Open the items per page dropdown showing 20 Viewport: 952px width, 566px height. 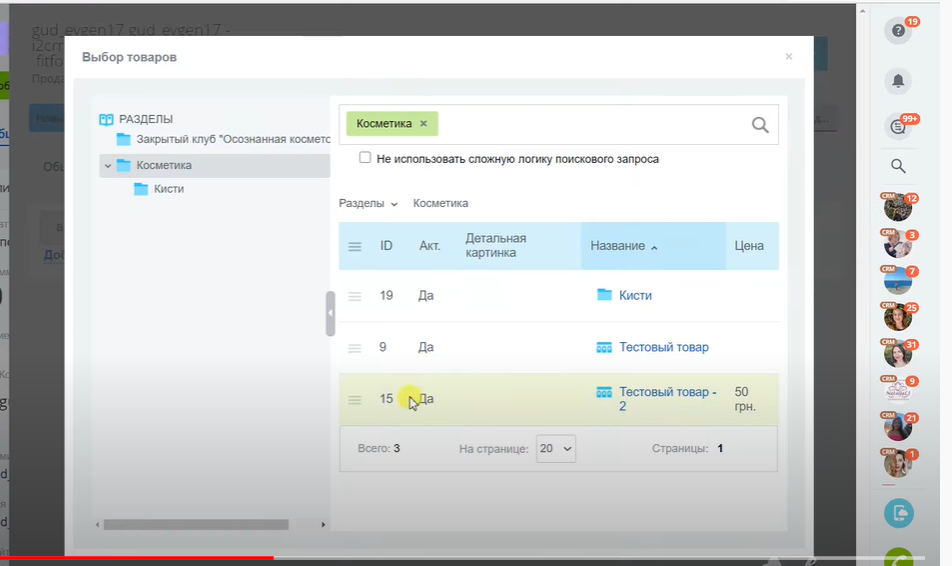point(556,449)
